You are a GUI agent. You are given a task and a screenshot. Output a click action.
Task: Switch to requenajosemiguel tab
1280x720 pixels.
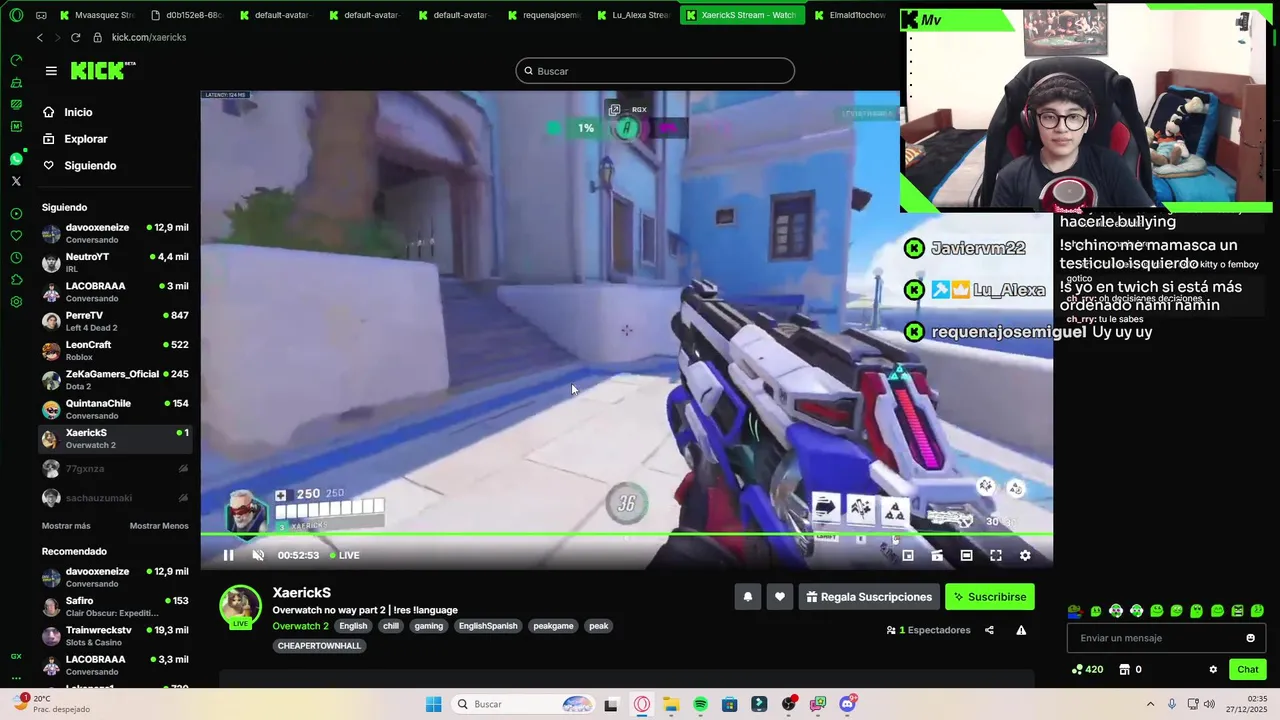pos(545,15)
